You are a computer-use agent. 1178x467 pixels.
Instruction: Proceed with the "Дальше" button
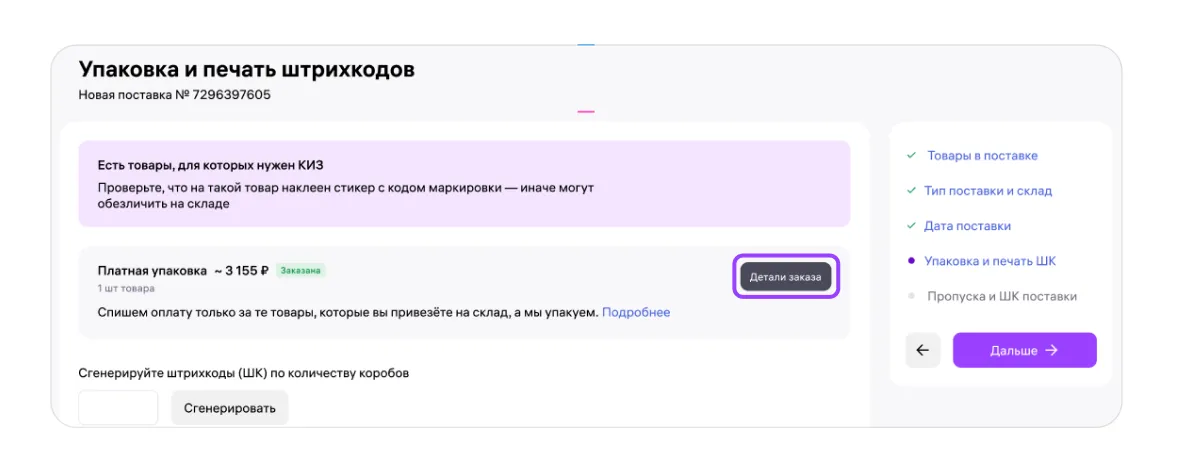tap(1024, 351)
